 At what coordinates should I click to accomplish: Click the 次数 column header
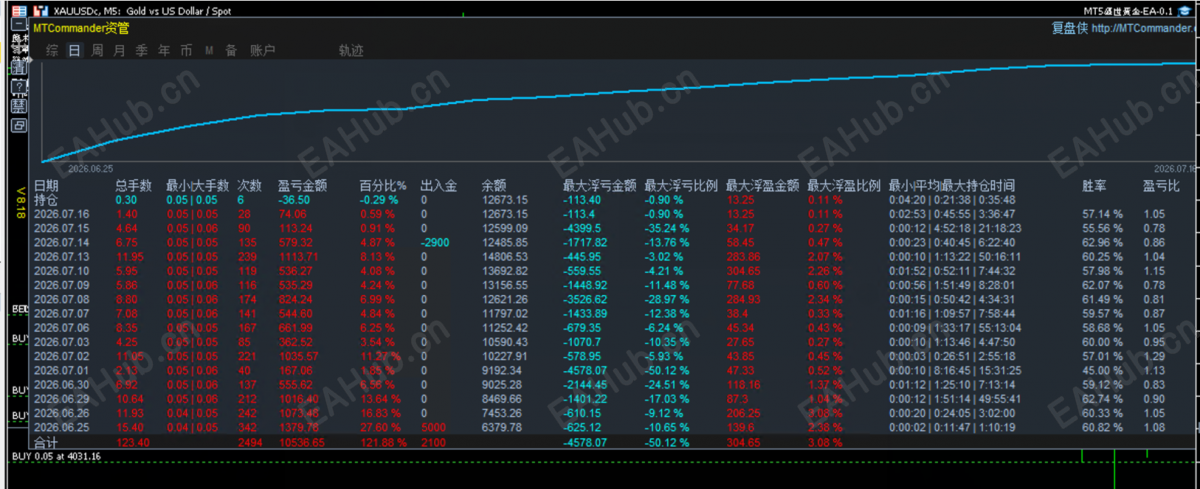tap(249, 186)
